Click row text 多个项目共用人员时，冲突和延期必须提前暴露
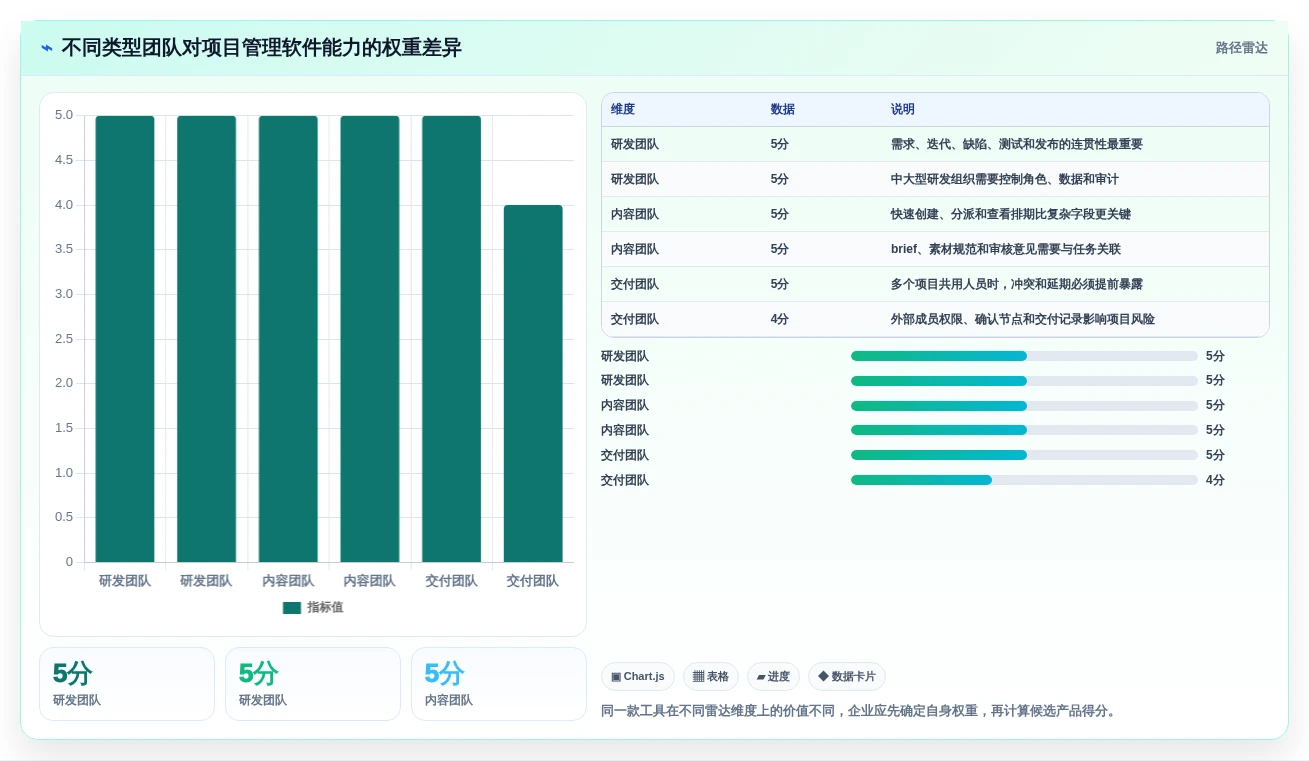 [x=1017, y=284]
